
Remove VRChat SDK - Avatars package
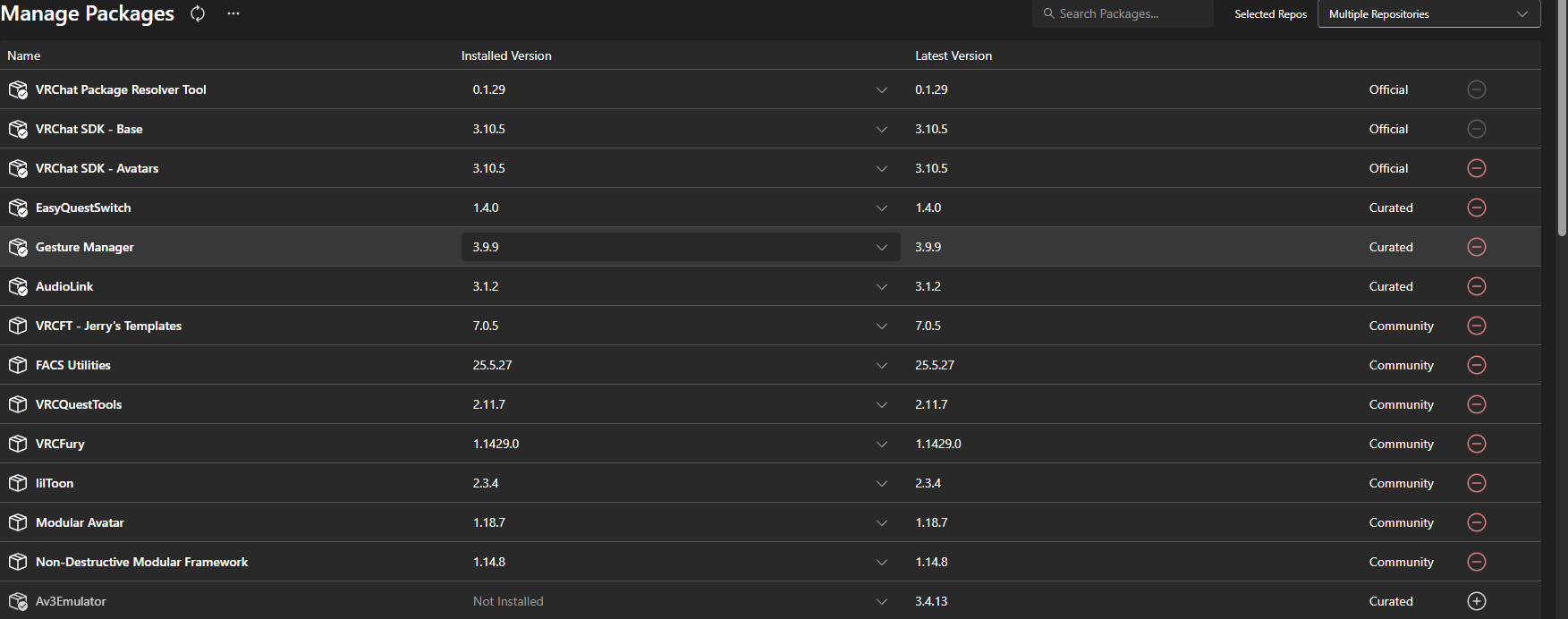(1477, 168)
